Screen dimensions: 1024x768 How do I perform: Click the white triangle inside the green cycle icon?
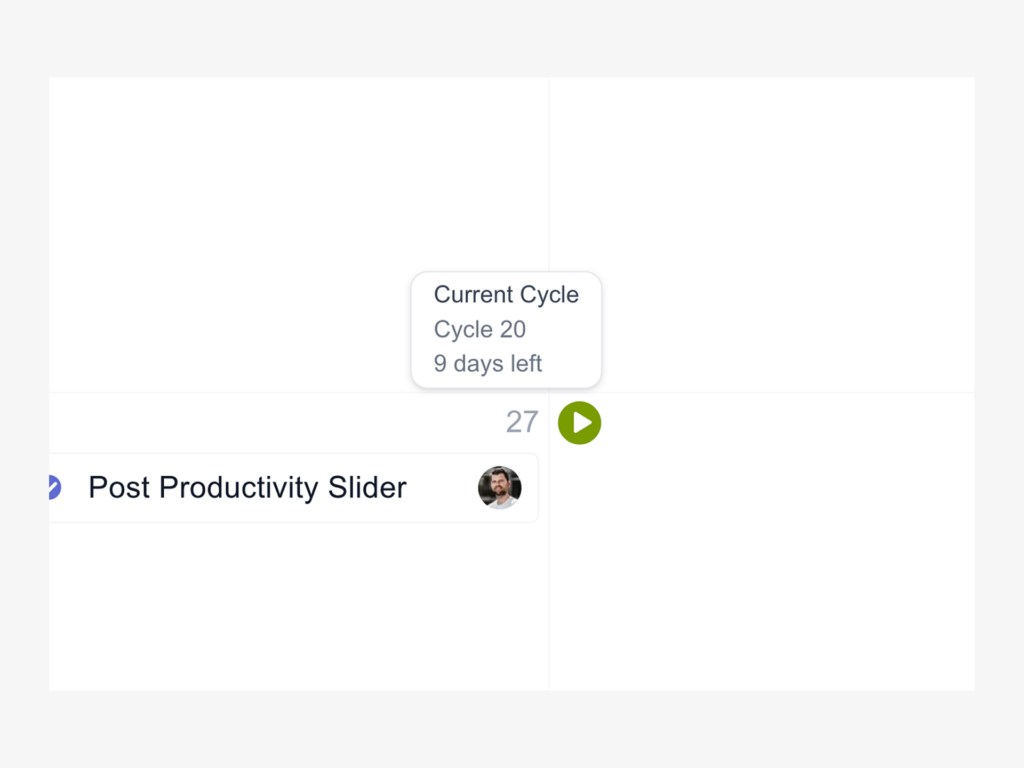(x=582, y=423)
